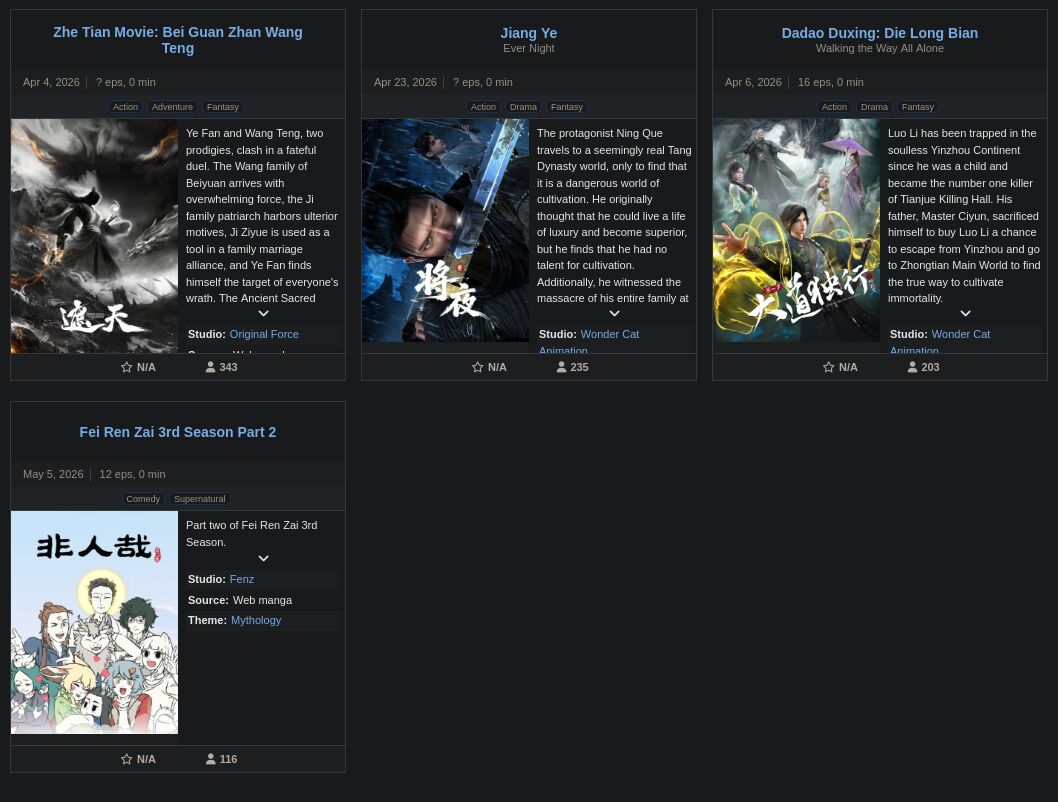
Task: Click the star score icon on Zhe Tian card
Action: coord(127,368)
